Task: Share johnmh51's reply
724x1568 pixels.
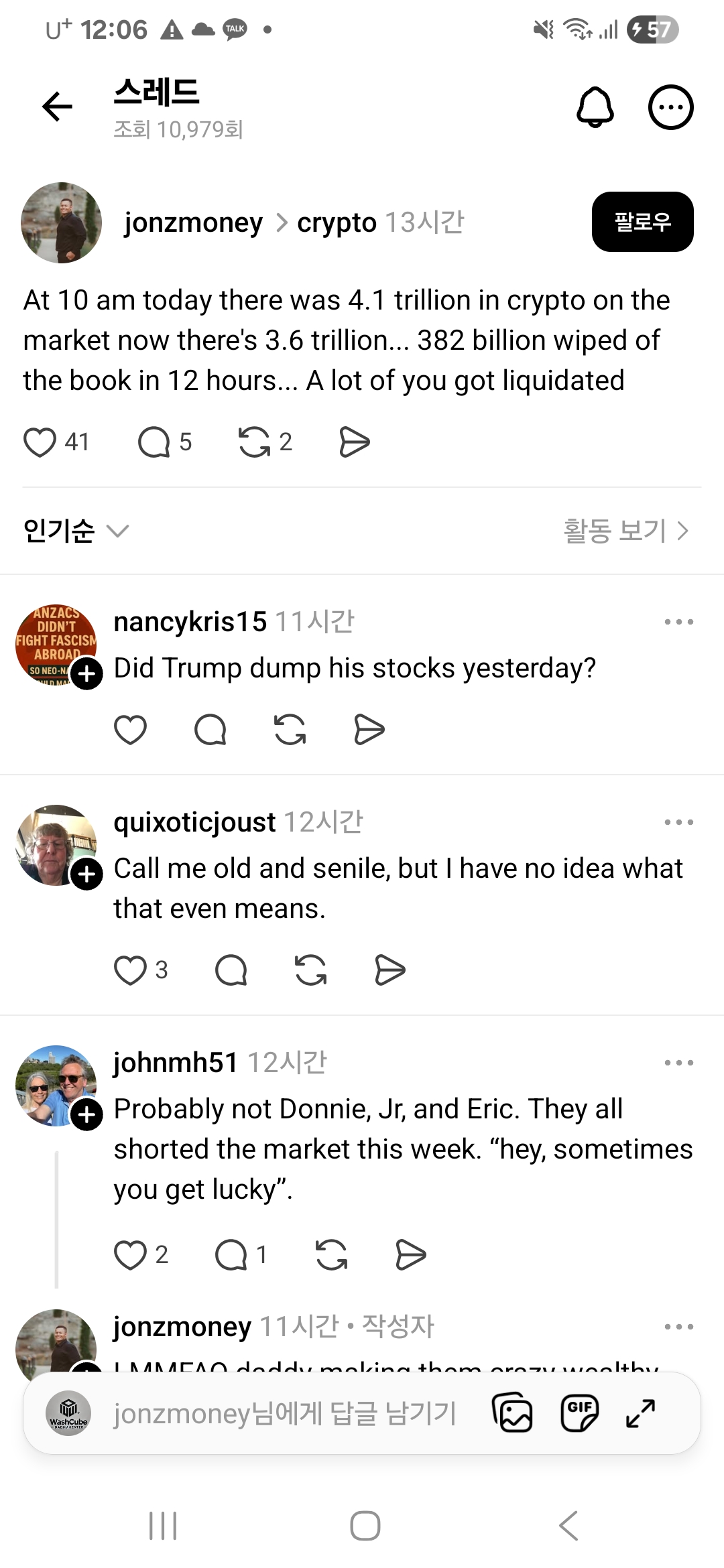Action: pyautogui.click(x=410, y=1255)
